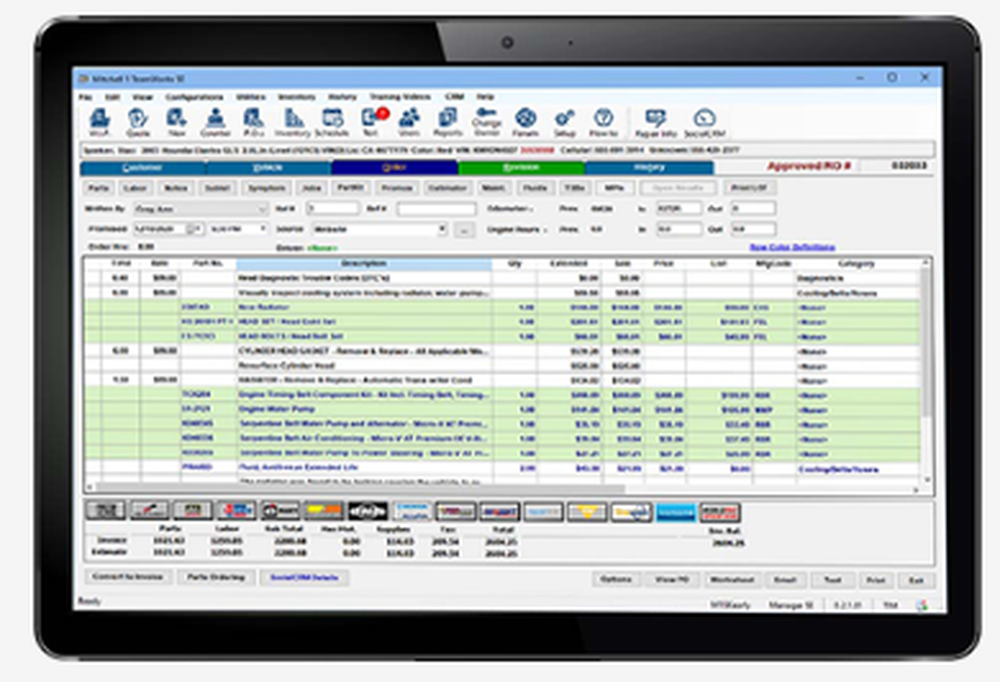
Task: Open the Reports toolbar icon
Action: point(448,122)
